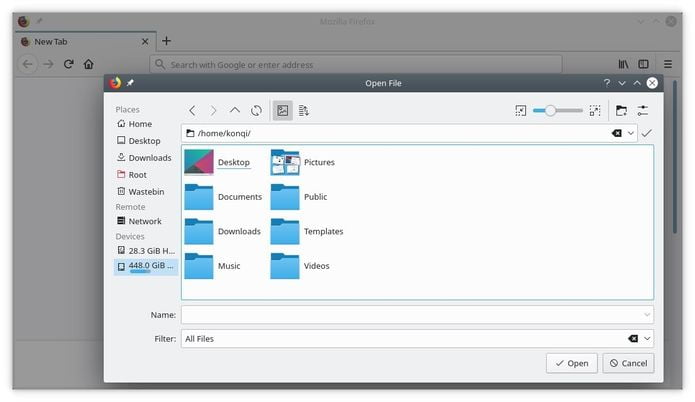Switch to the New Tab tab in Firefox
Viewport: 695px width, 402px height.
pyautogui.click(x=84, y=42)
